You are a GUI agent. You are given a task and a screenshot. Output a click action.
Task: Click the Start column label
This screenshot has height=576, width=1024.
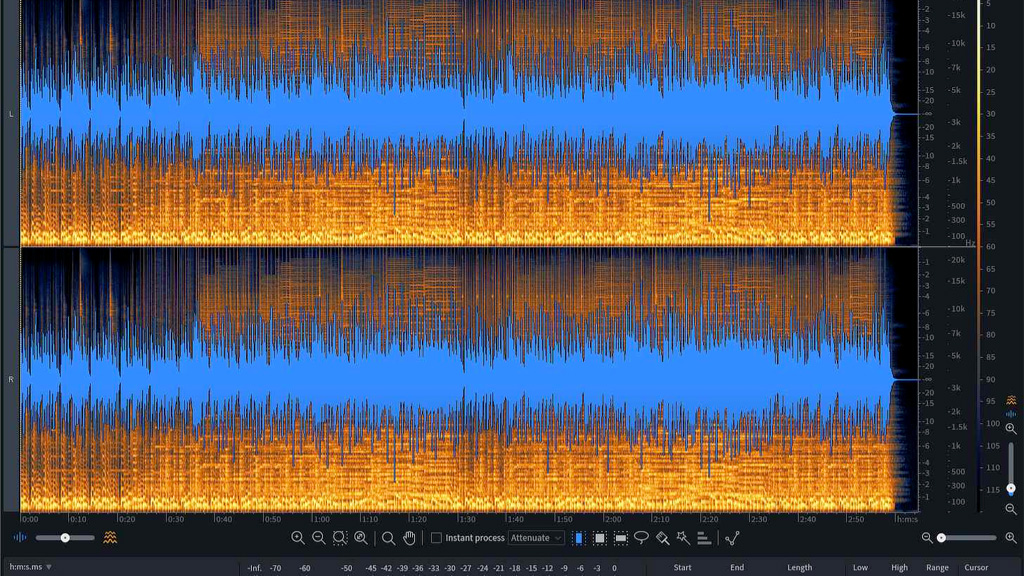682,568
